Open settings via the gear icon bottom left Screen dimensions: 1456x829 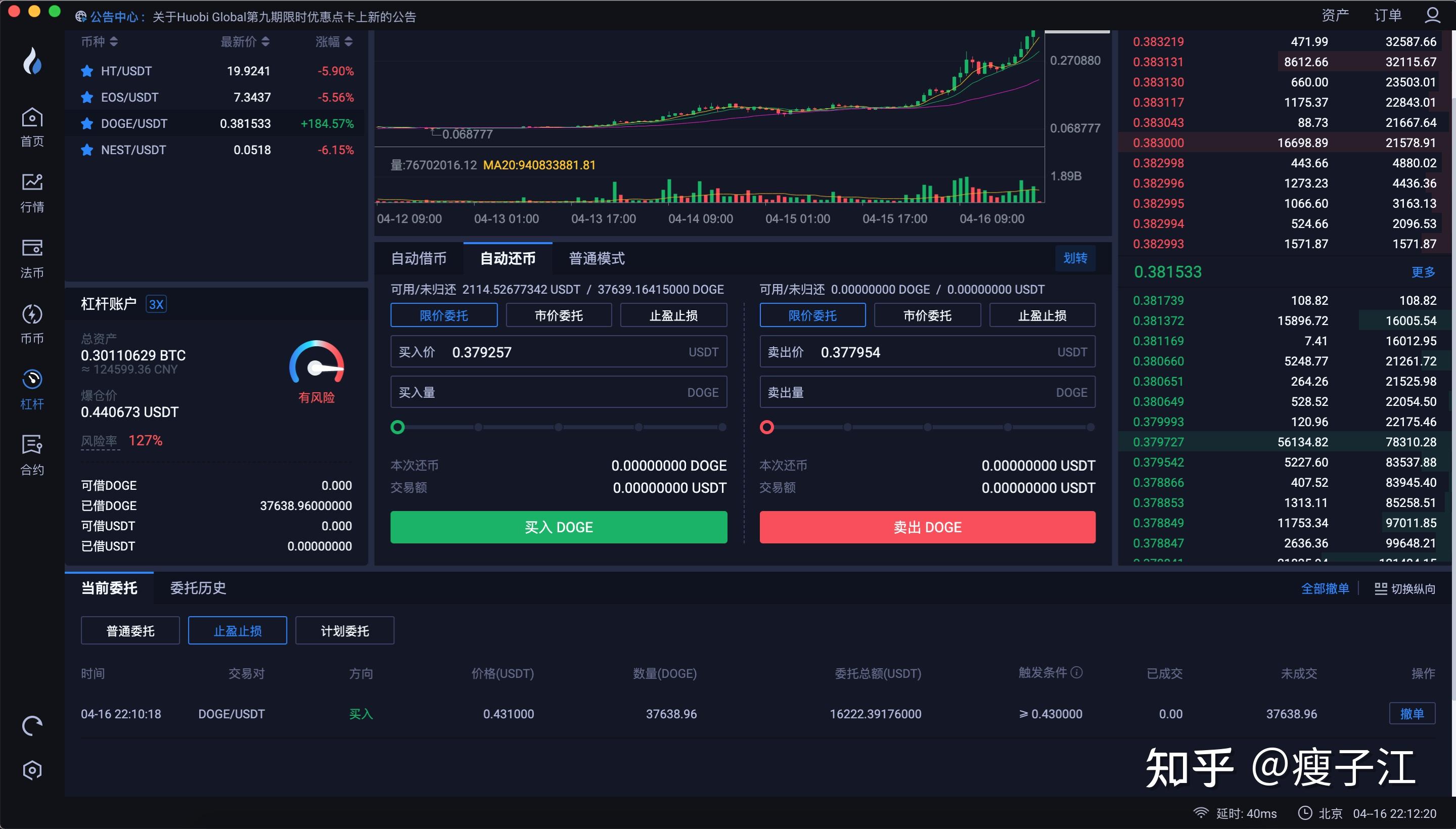(x=32, y=770)
